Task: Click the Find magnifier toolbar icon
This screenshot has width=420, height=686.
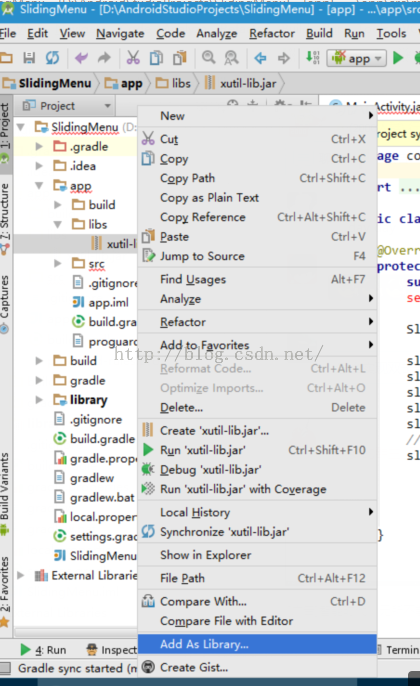Action: 209,57
